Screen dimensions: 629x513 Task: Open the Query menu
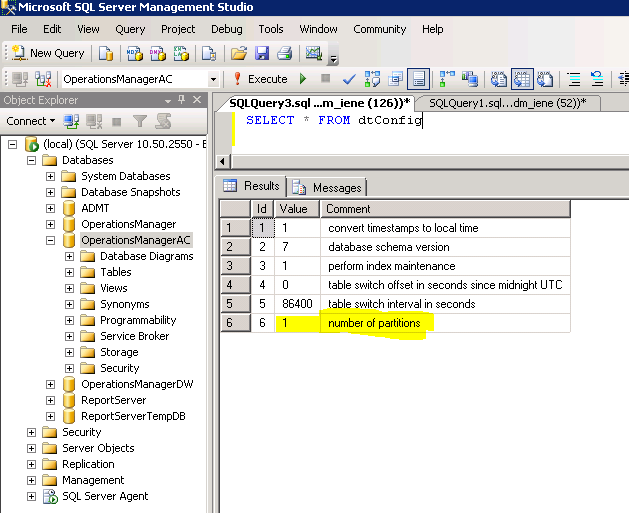[x=130, y=30]
